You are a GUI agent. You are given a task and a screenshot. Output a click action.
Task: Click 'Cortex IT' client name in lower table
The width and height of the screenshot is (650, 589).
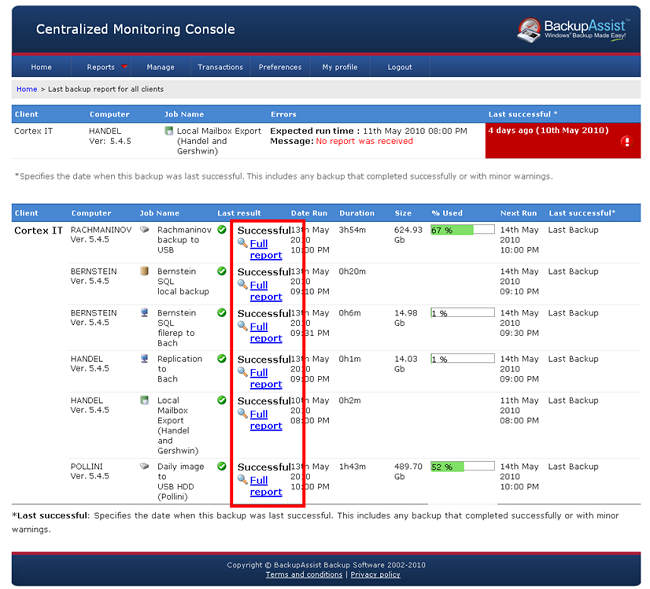[x=38, y=230]
